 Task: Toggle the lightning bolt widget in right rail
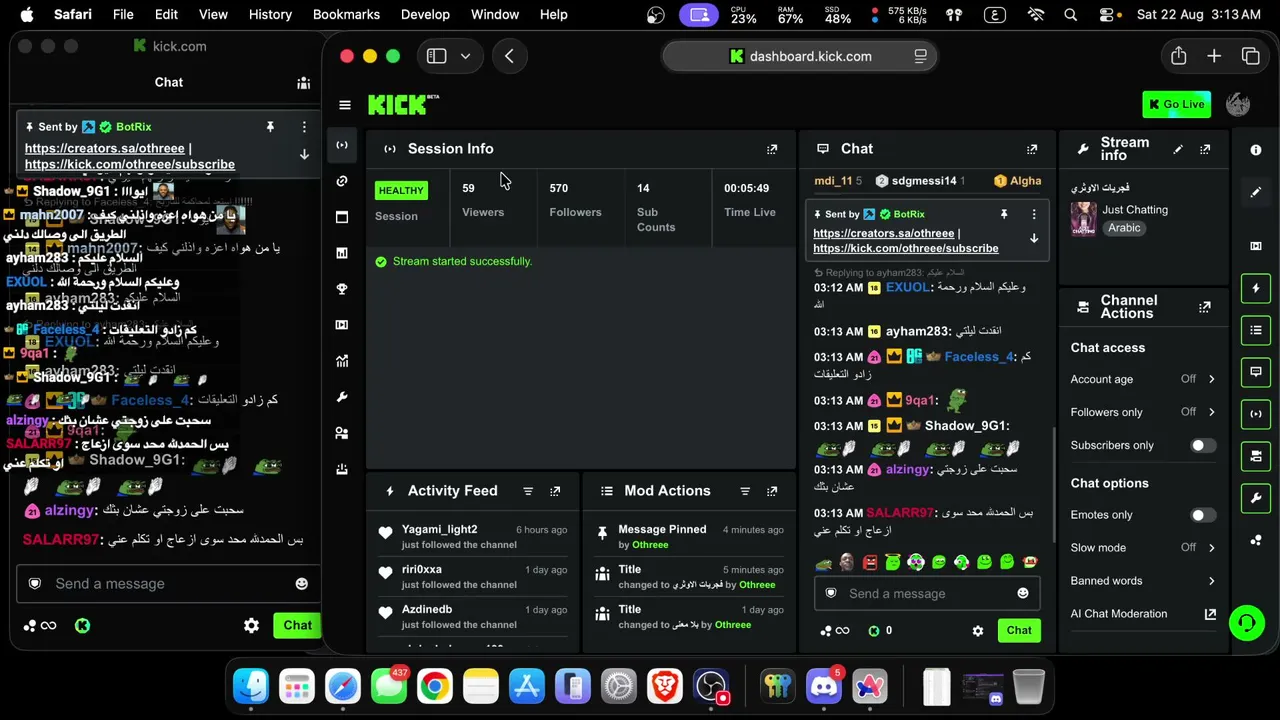coord(1256,288)
